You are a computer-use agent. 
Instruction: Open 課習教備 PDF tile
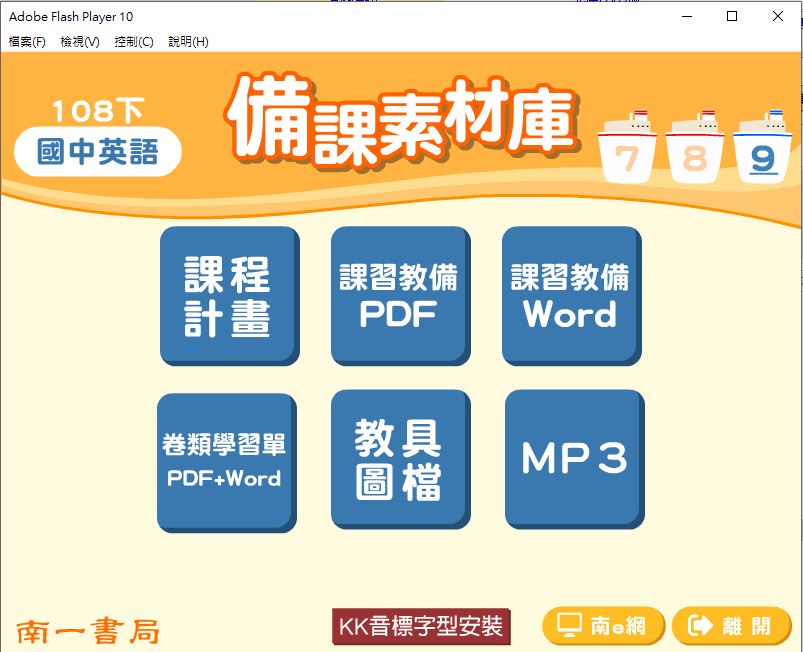point(399,295)
